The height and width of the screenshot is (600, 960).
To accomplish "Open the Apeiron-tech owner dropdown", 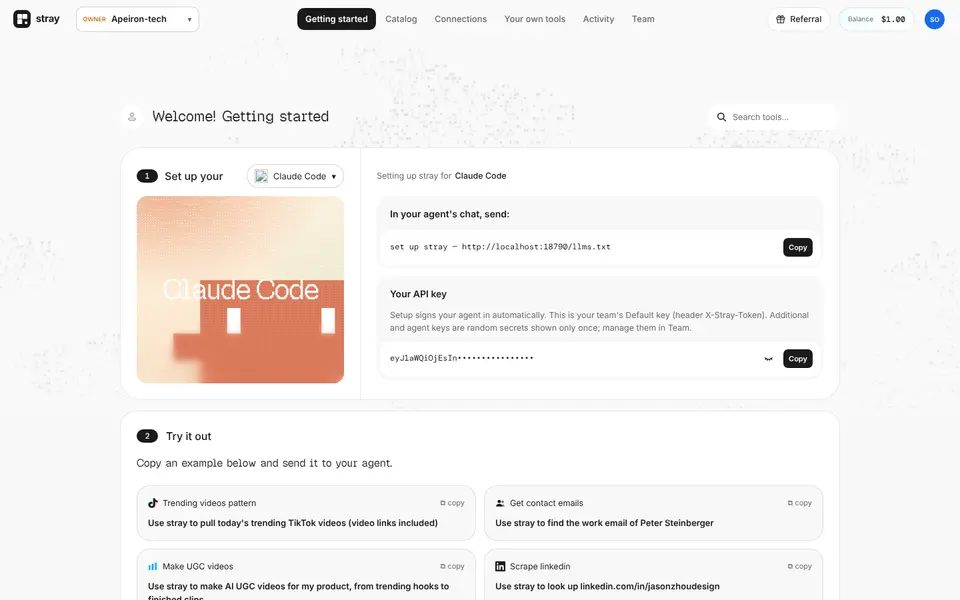I will click(x=138, y=19).
